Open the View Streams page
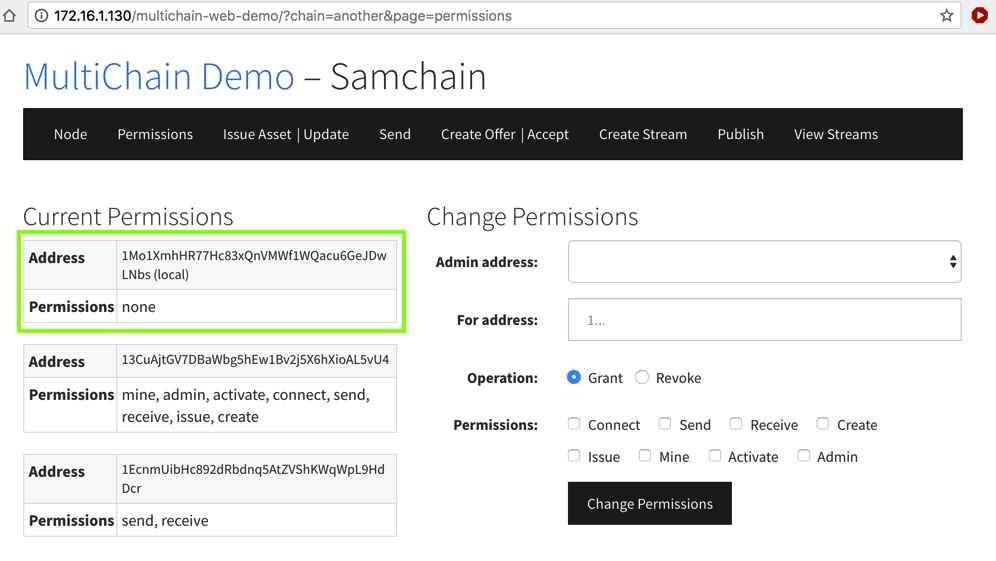The height and width of the screenshot is (561, 996). (x=836, y=134)
